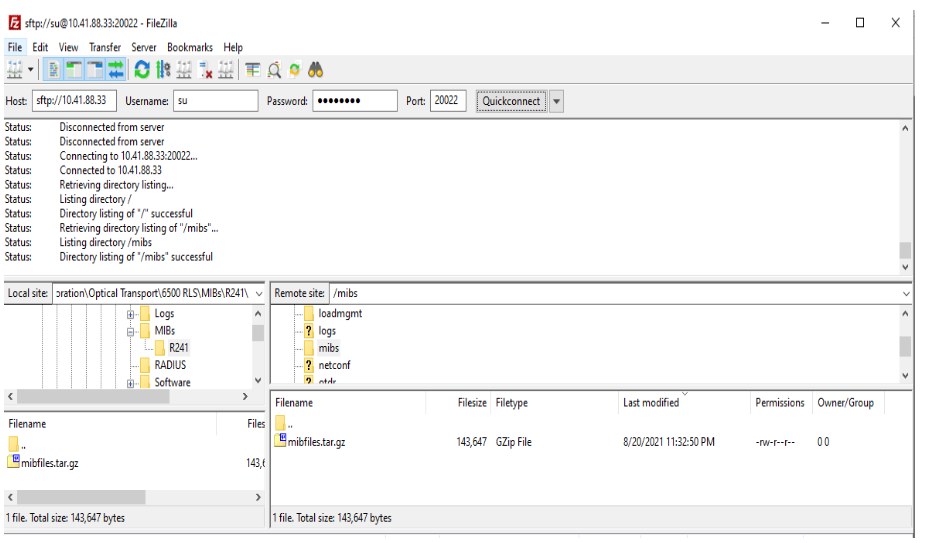Image resolution: width=928 pixels, height=543 pixels.
Task: Select the netconf folder in remote tree
Action: (334, 365)
